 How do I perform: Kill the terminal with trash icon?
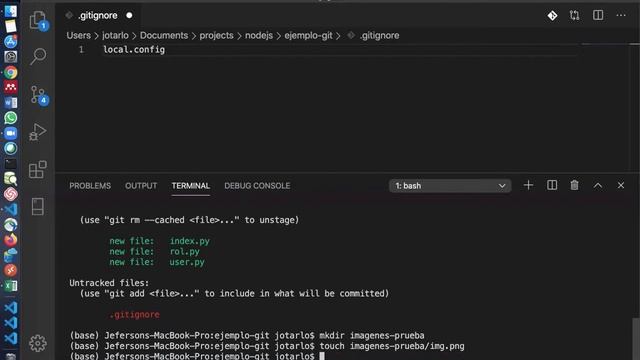click(574, 185)
